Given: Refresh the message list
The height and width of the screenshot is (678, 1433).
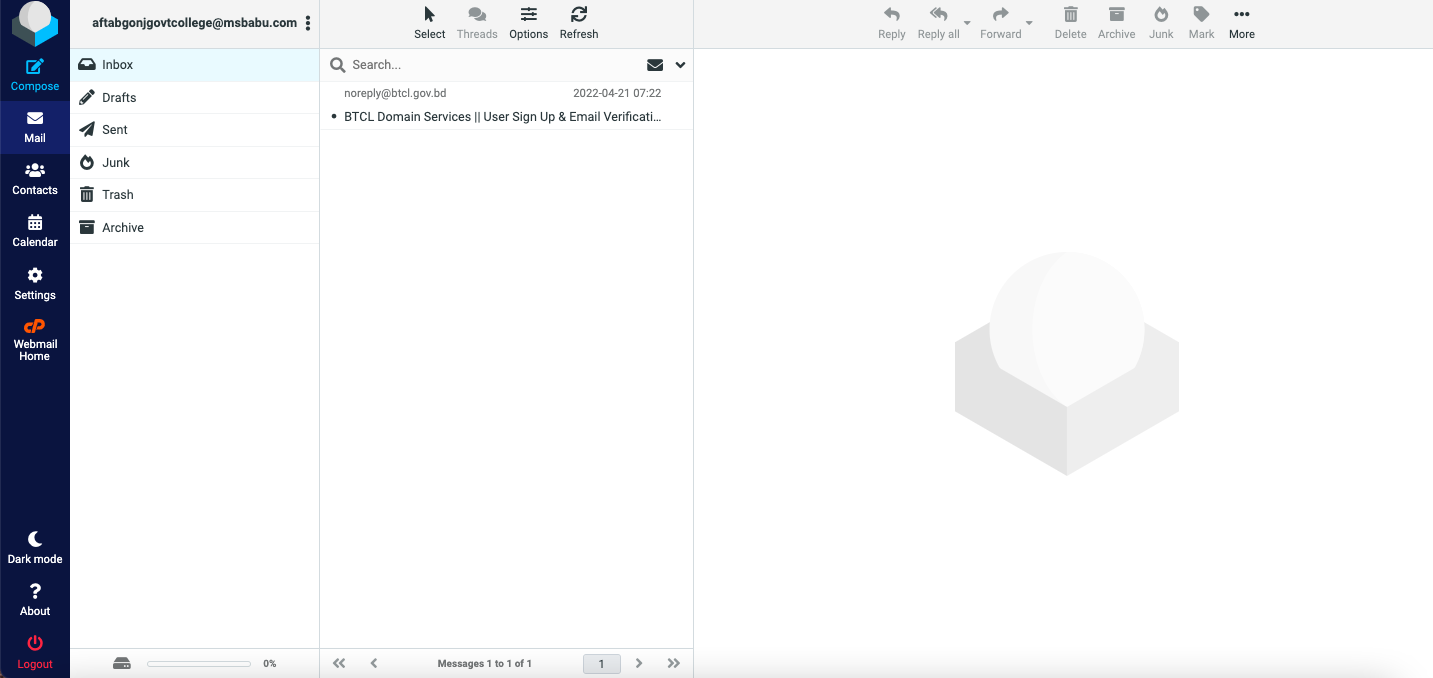Looking at the screenshot, I should tap(579, 23).
